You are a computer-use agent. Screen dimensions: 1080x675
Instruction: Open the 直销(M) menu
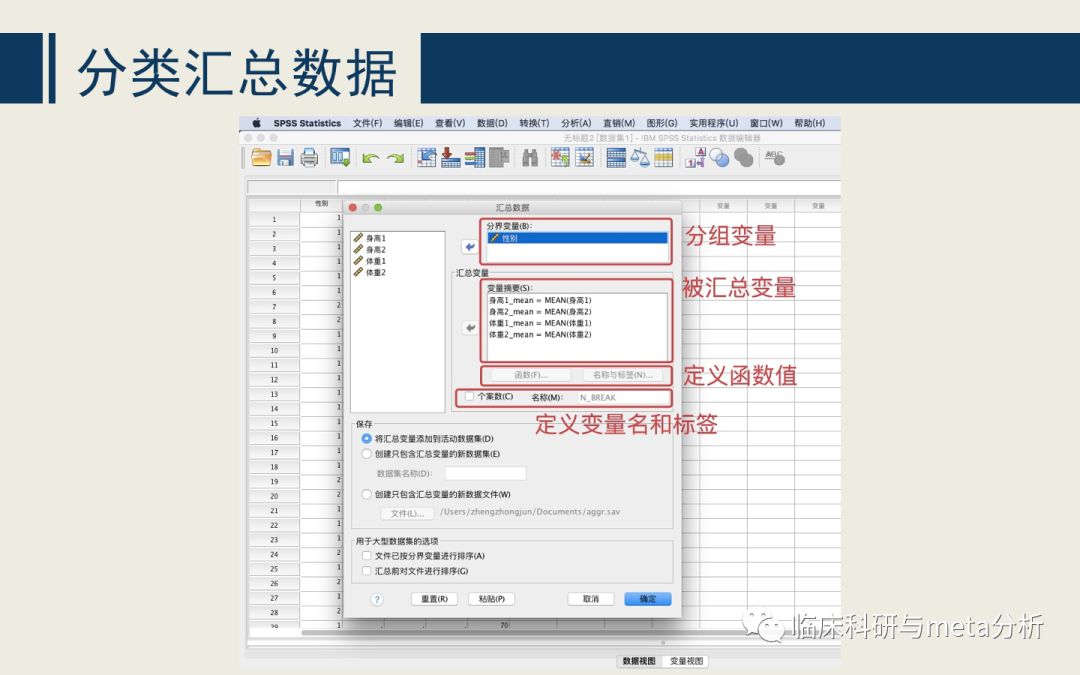click(x=619, y=123)
